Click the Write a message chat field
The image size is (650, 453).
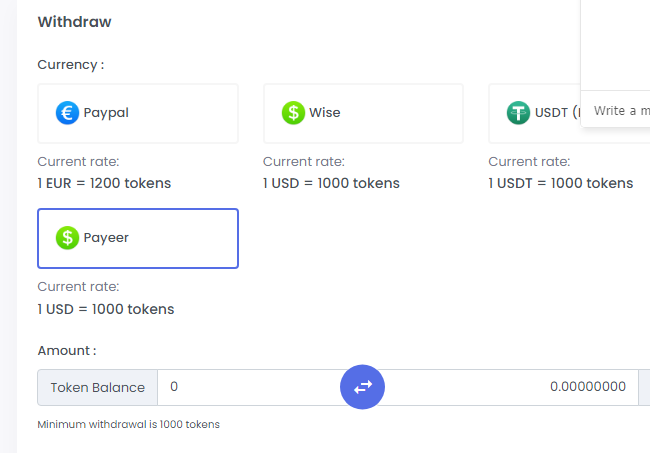tap(616, 111)
